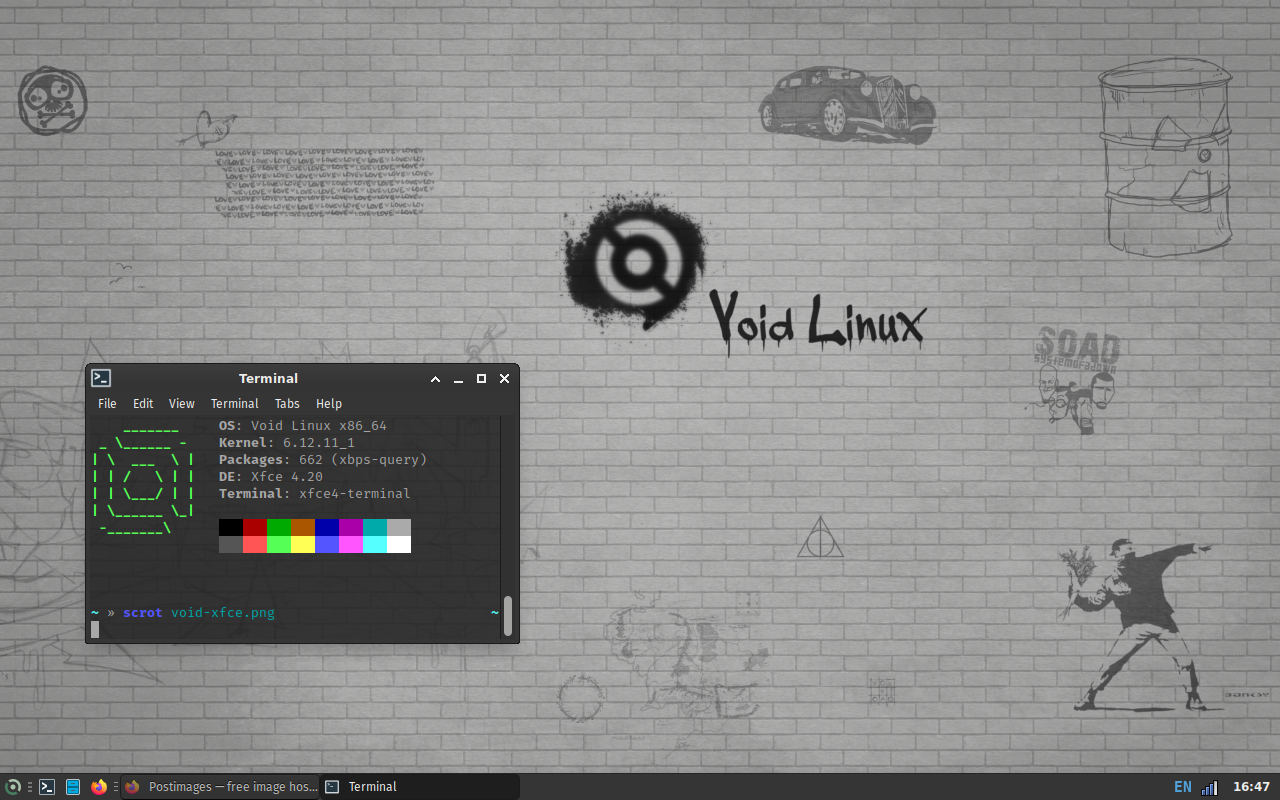The image size is (1280, 800).
Task: Click the terminal cursor block on last line
Action: (x=95, y=629)
